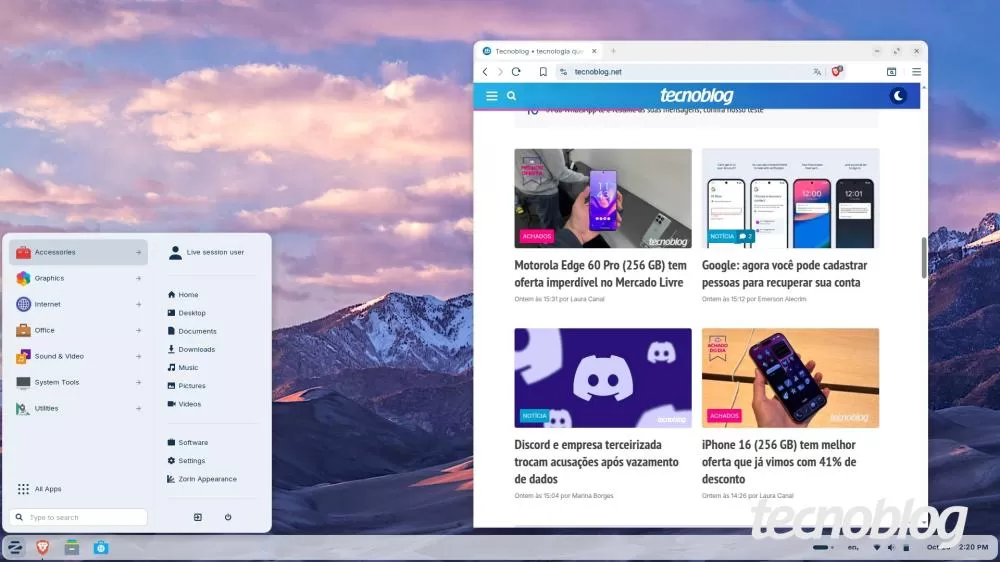Open a new browser tab
Screen dimensions: 1000x562
pos(614,51)
